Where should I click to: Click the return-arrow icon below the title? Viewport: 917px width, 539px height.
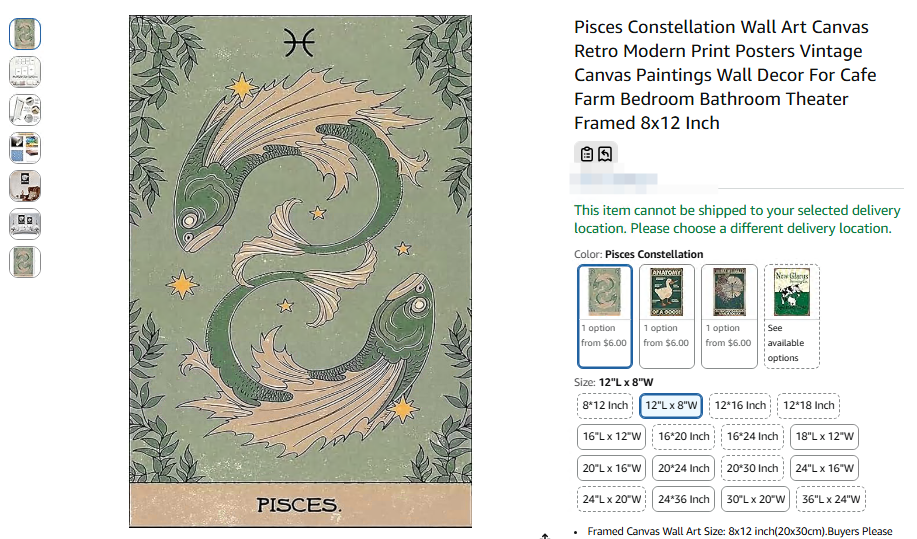(x=605, y=153)
